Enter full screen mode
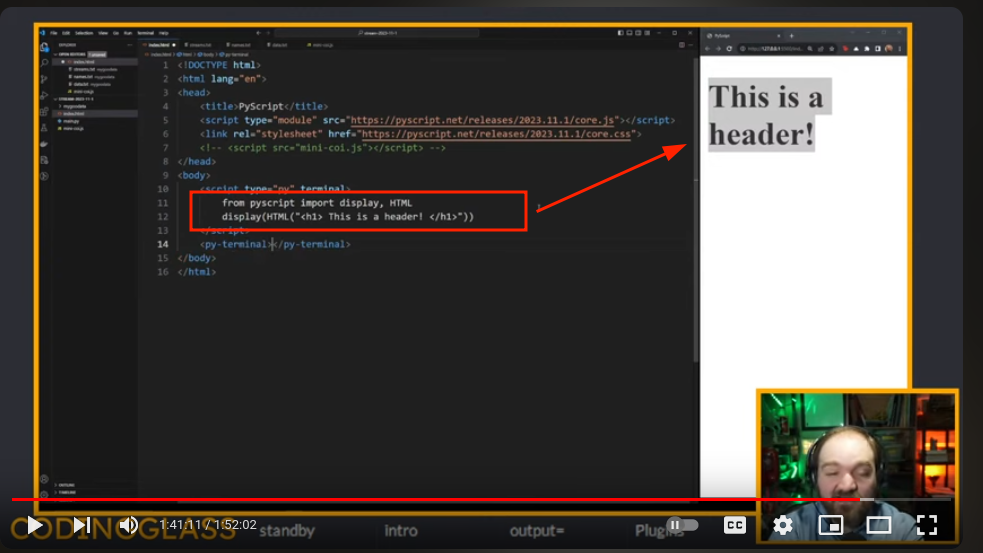 click(x=927, y=525)
